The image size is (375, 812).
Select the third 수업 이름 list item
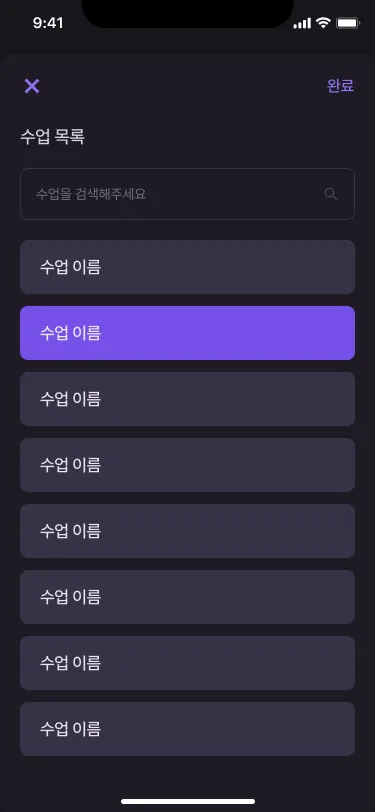[x=188, y=399]
